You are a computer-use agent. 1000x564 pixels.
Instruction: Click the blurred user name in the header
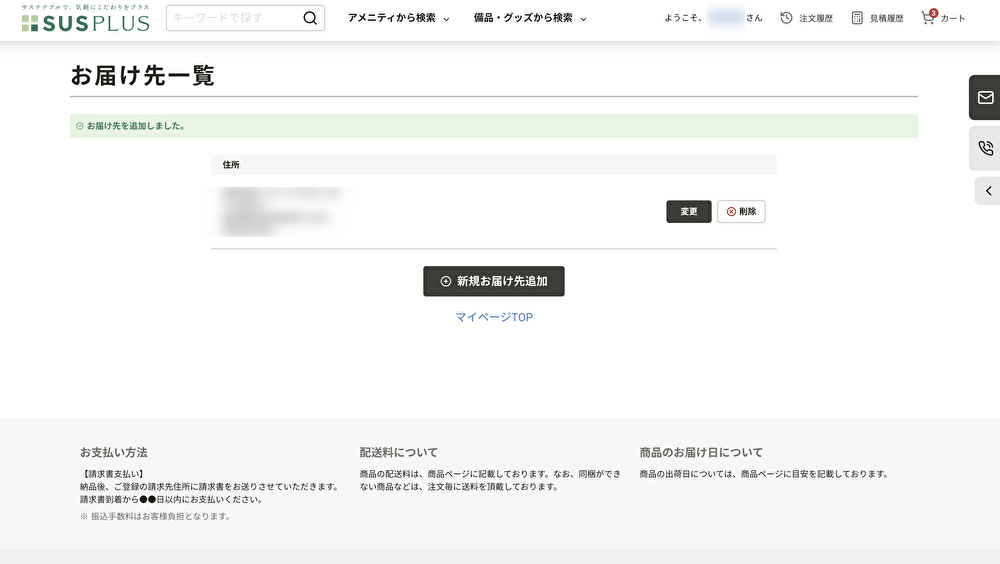(x=724, y=18)
